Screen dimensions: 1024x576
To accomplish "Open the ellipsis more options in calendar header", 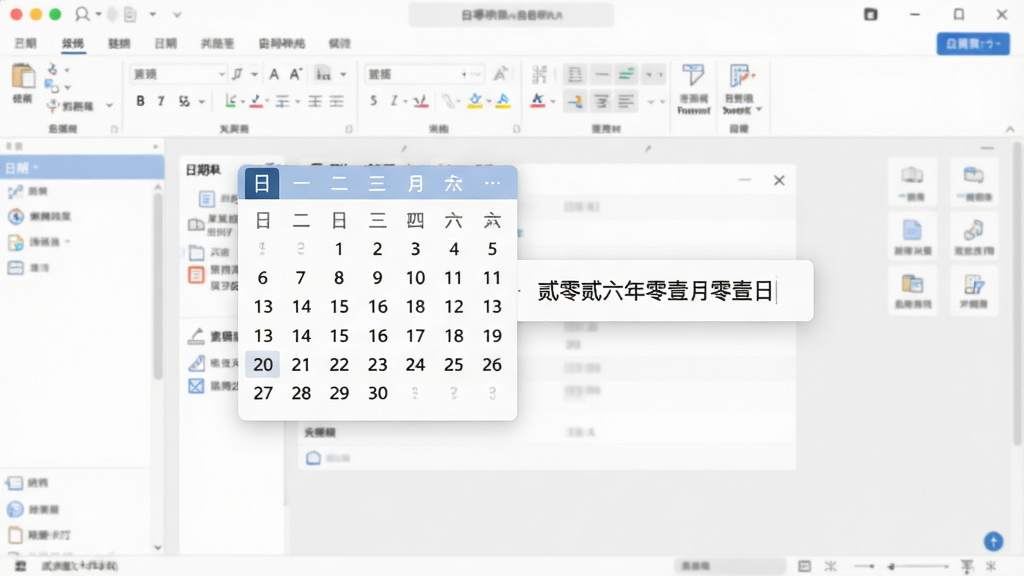I will tap(492, 184).
